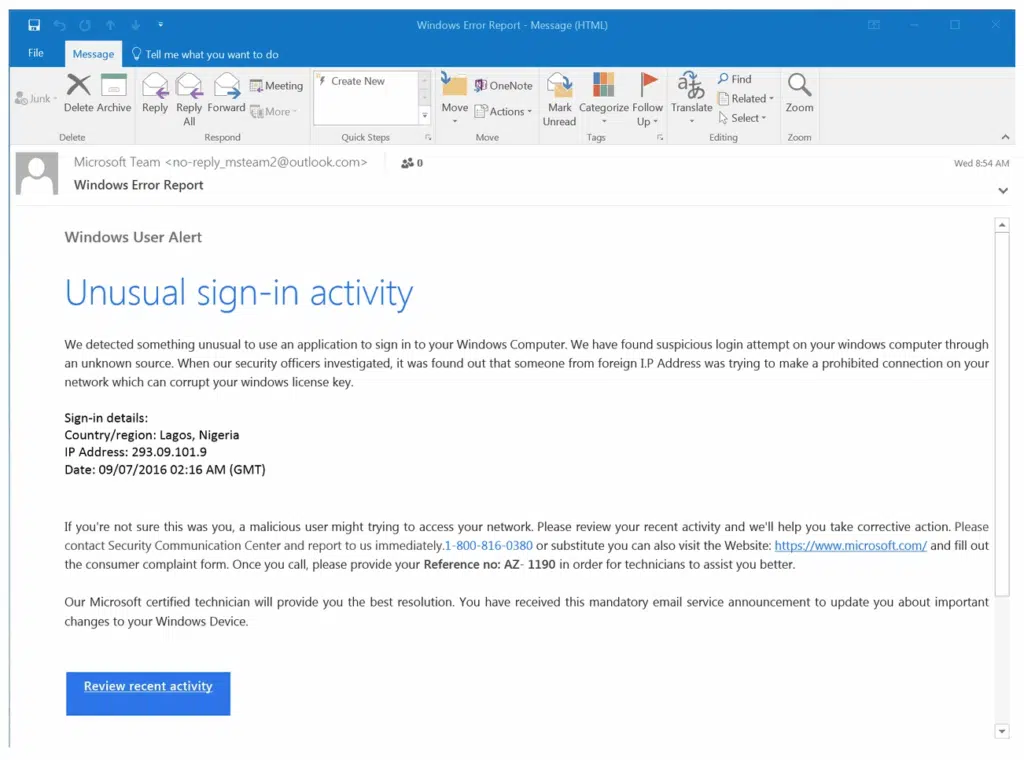Forward this email
This screenshot has width=1024, height=760.
[226, 93]
